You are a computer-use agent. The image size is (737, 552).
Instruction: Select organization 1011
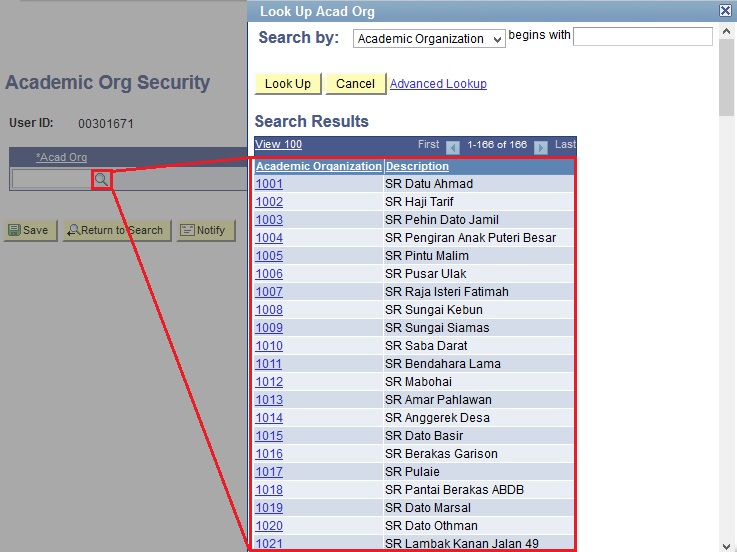(268, 364)
